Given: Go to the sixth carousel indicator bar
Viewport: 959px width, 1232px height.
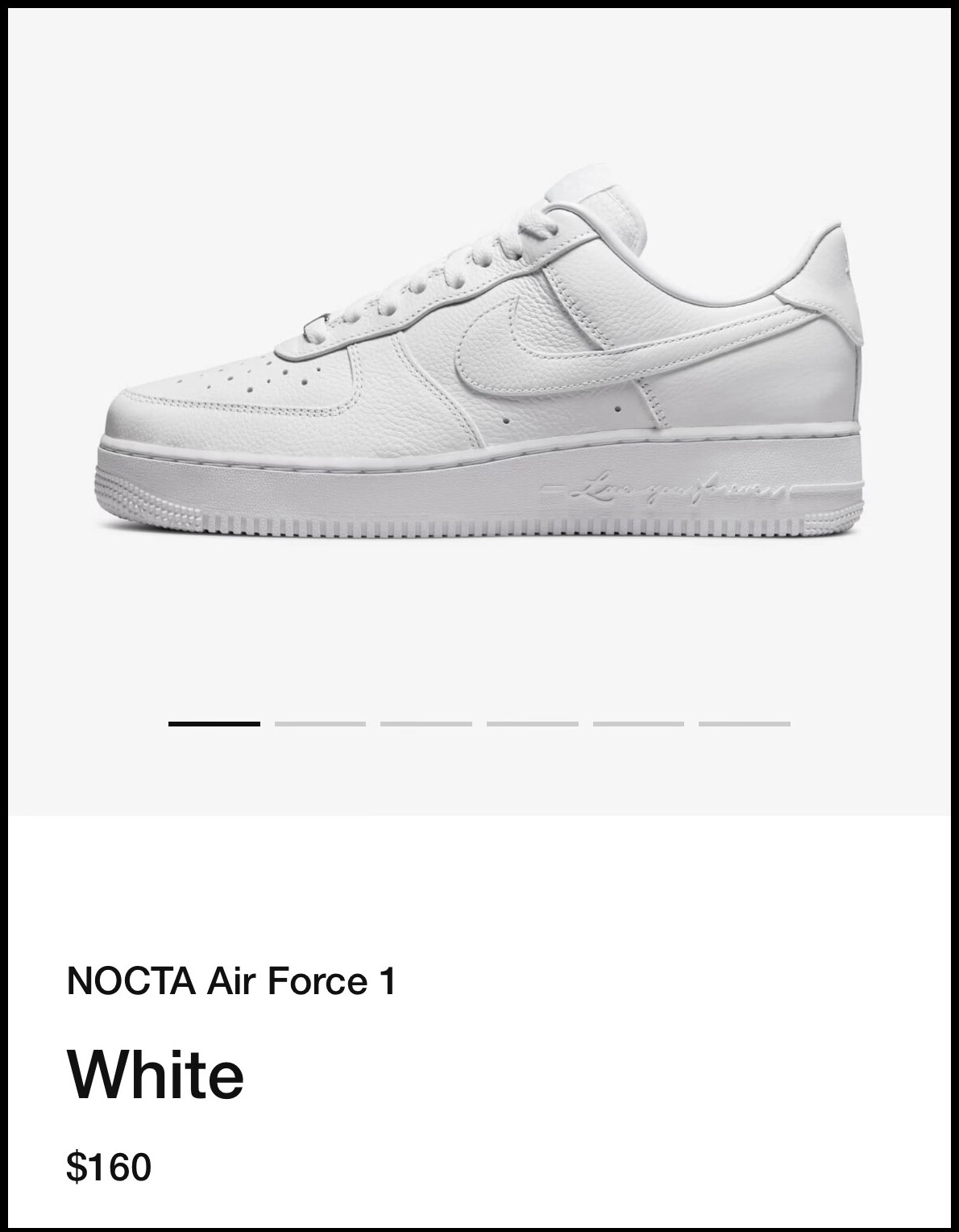Looking at the screenshot, I should 745,724.
